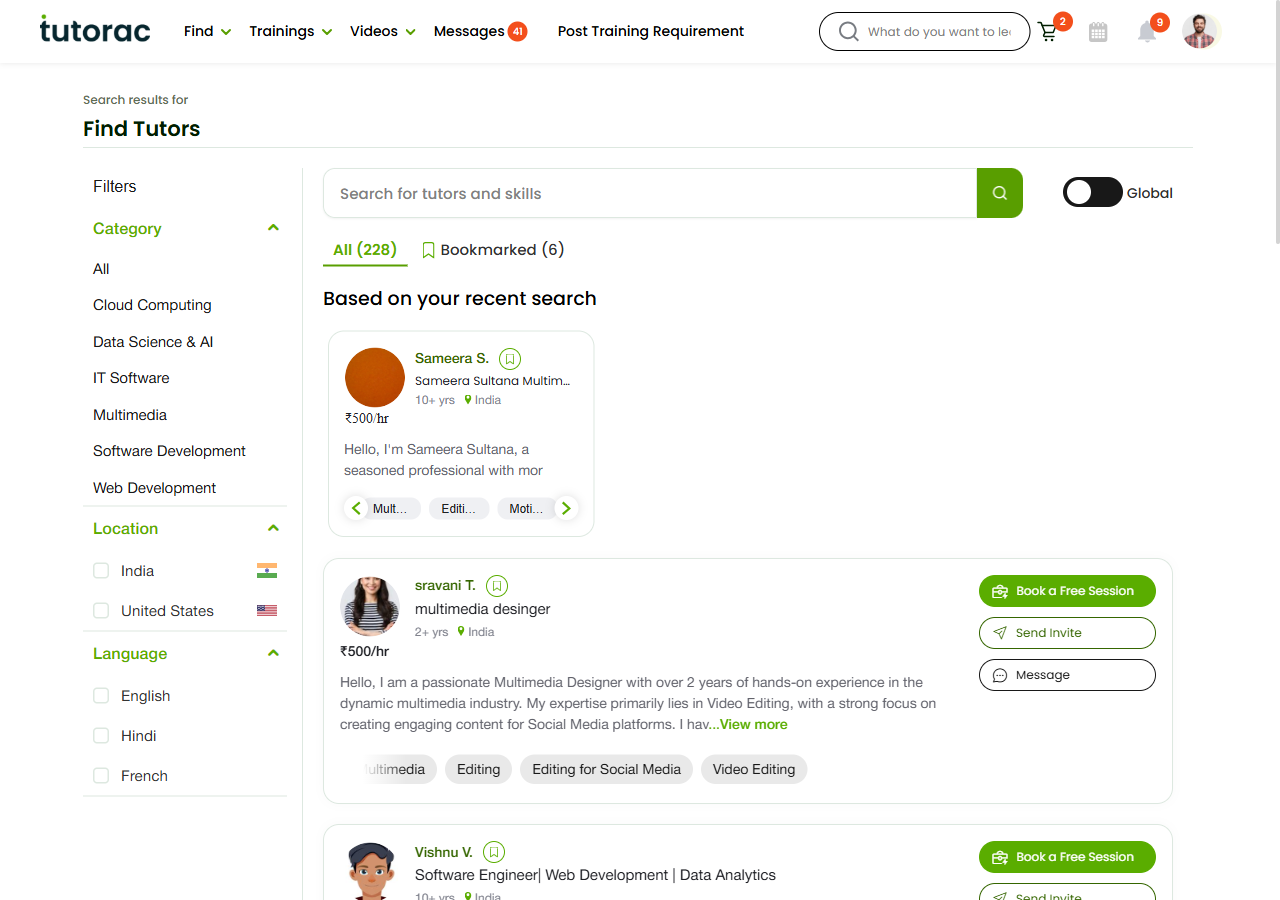The width and height of the screenshot is (1280, 900).
Task: Filter by IT Software category
Action: (x=131, y=378)
